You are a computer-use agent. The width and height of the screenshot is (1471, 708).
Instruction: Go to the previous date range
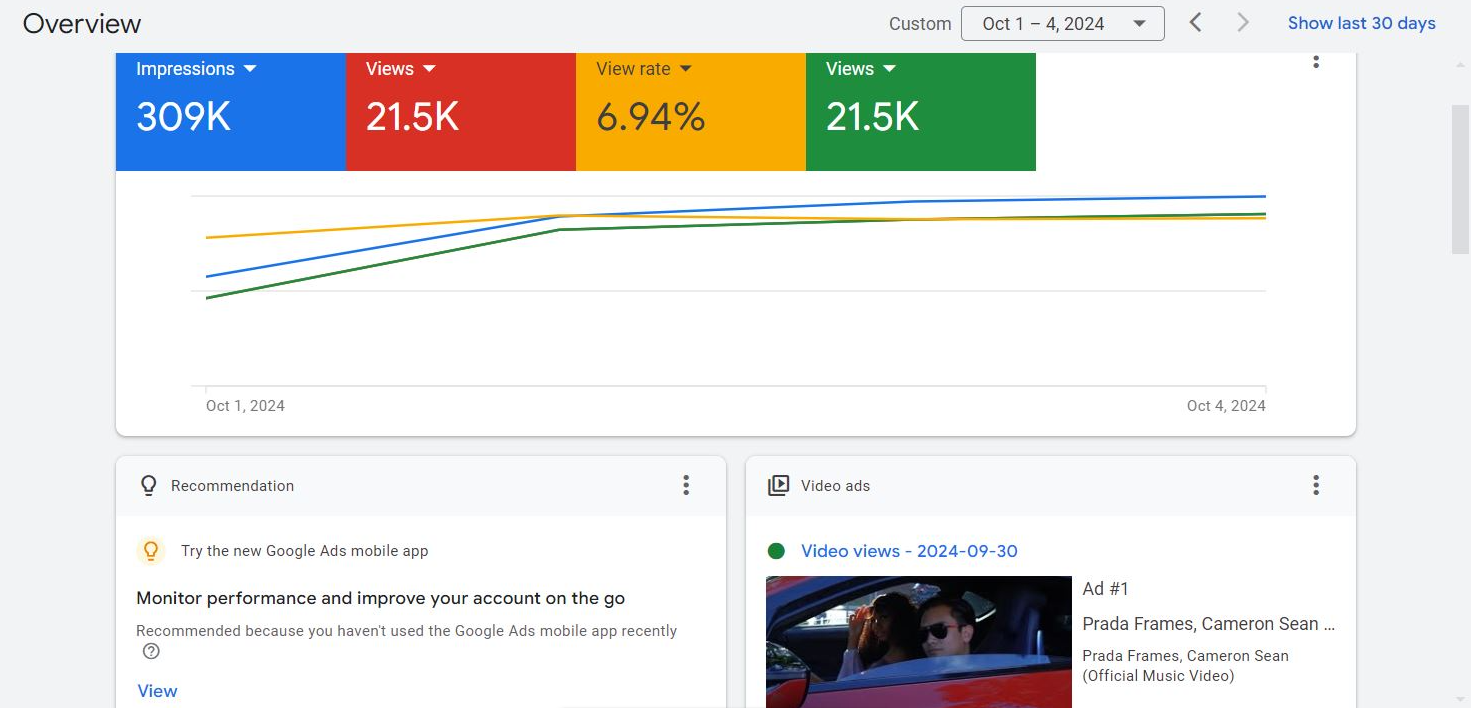coord(1195,23)
